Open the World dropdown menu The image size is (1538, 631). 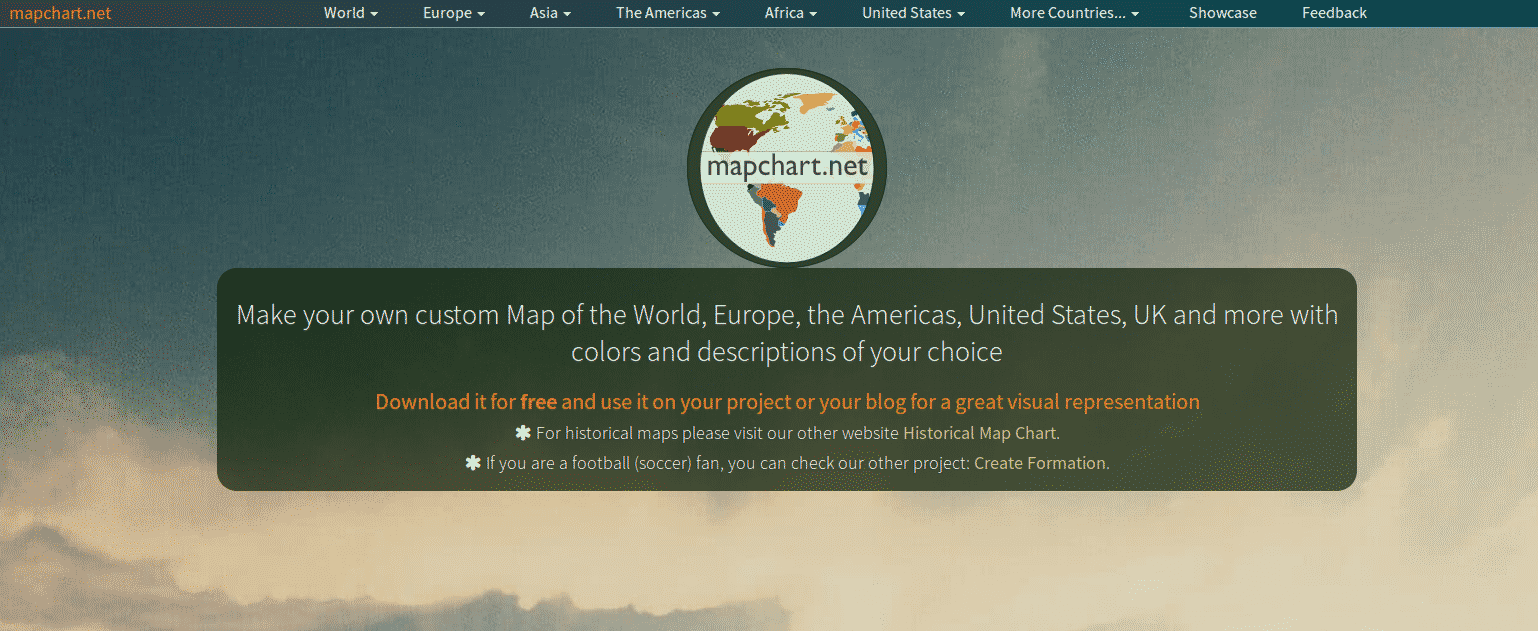click(x=350, y=13)
